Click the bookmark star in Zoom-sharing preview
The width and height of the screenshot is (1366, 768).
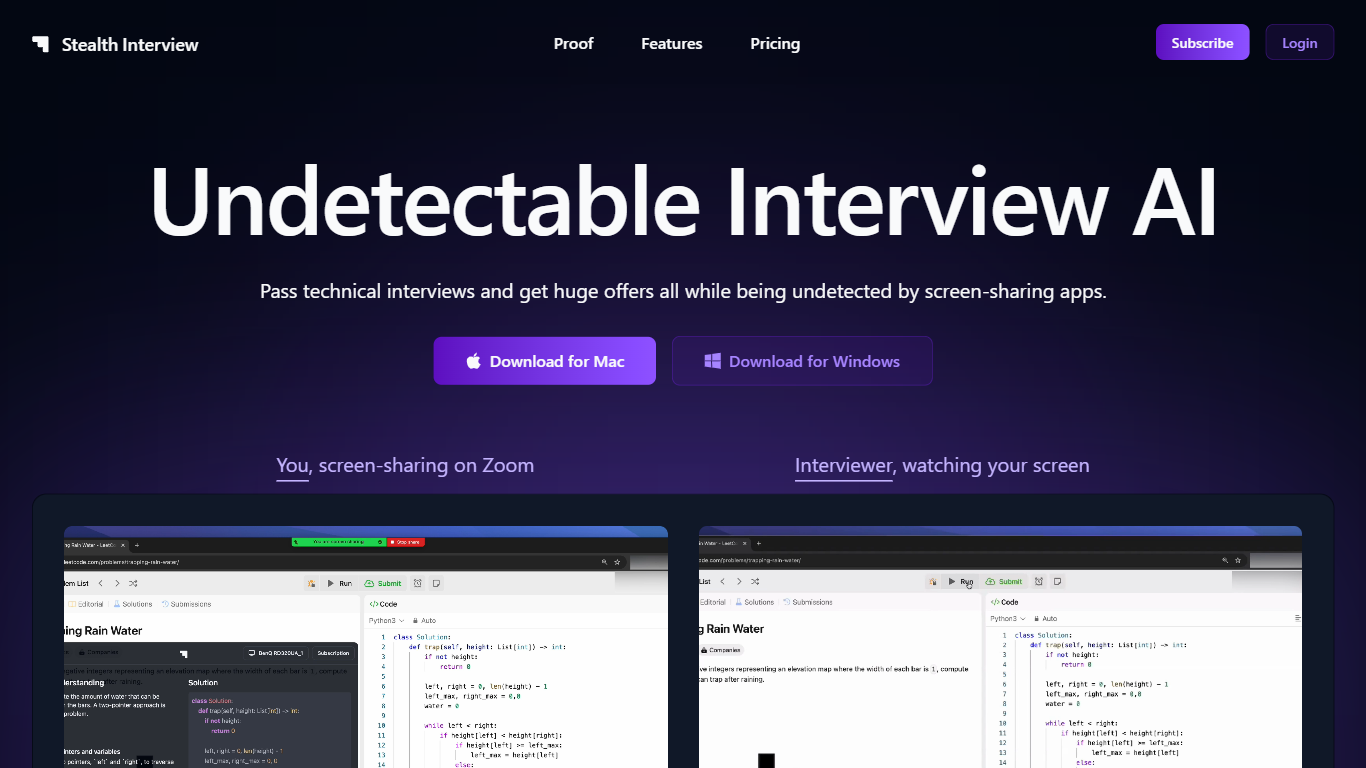[x=617, y=562]
